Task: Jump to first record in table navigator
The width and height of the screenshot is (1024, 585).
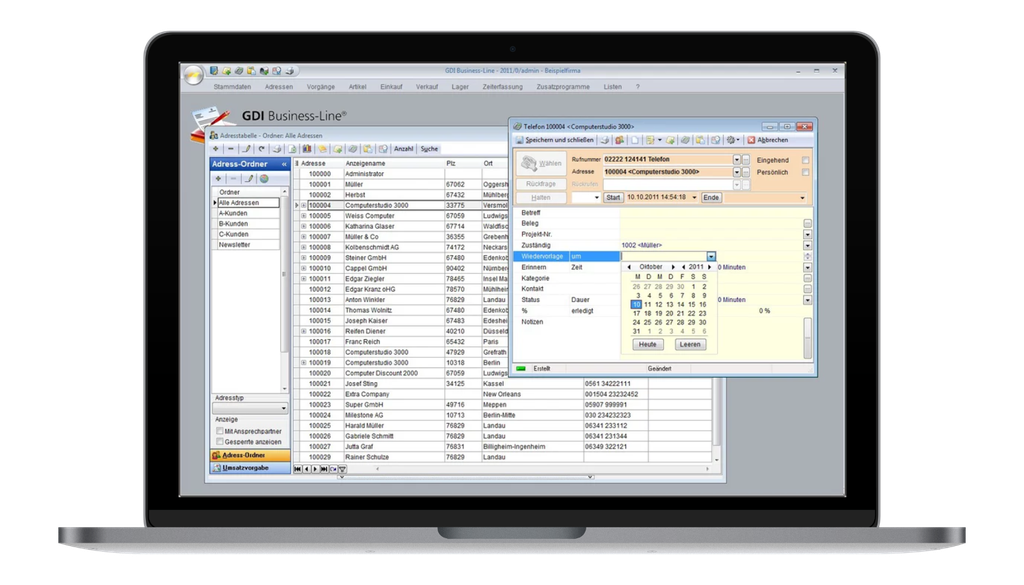Action: pos(298,469)
